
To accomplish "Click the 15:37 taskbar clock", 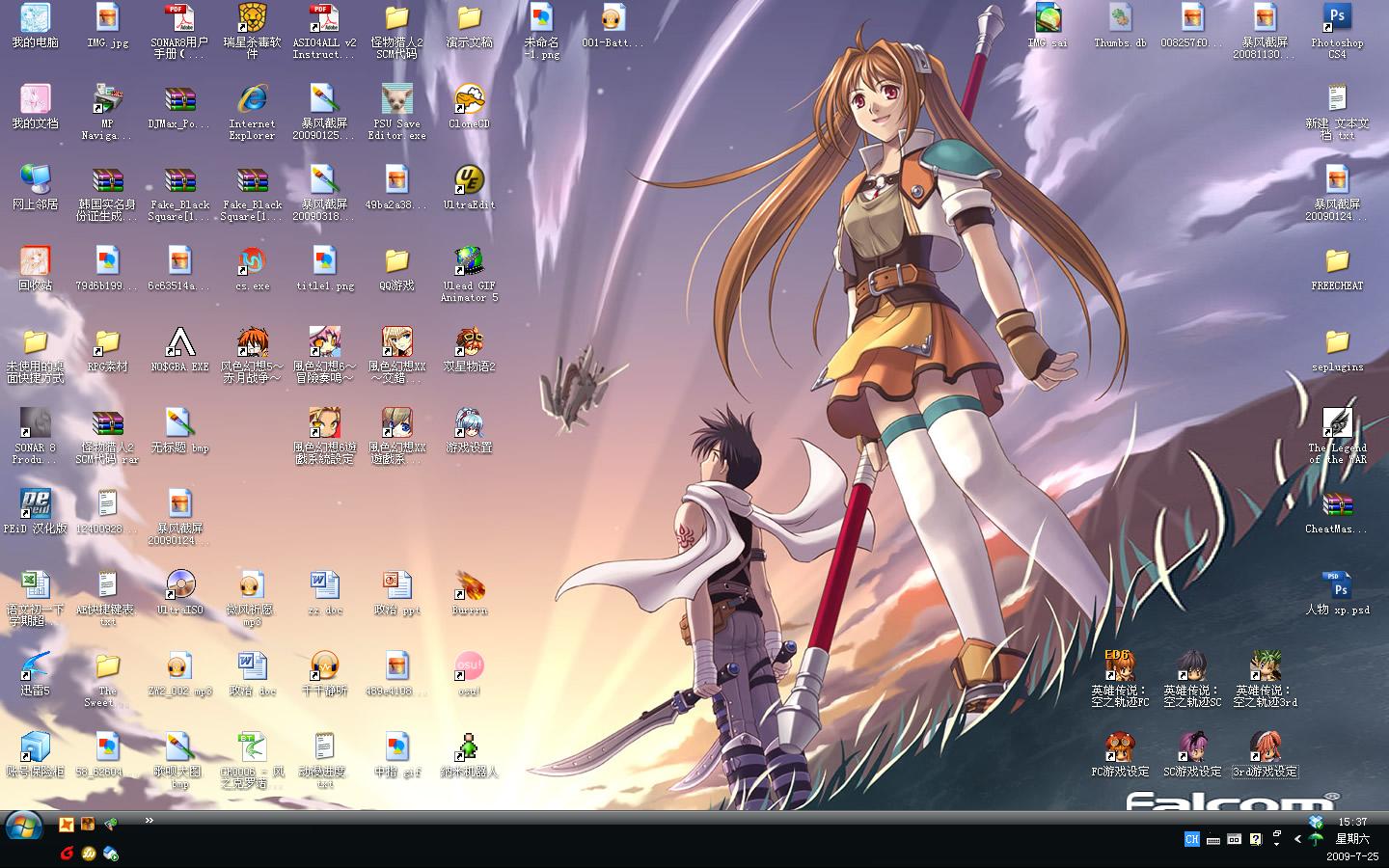I will click(x=1352, y=822).
